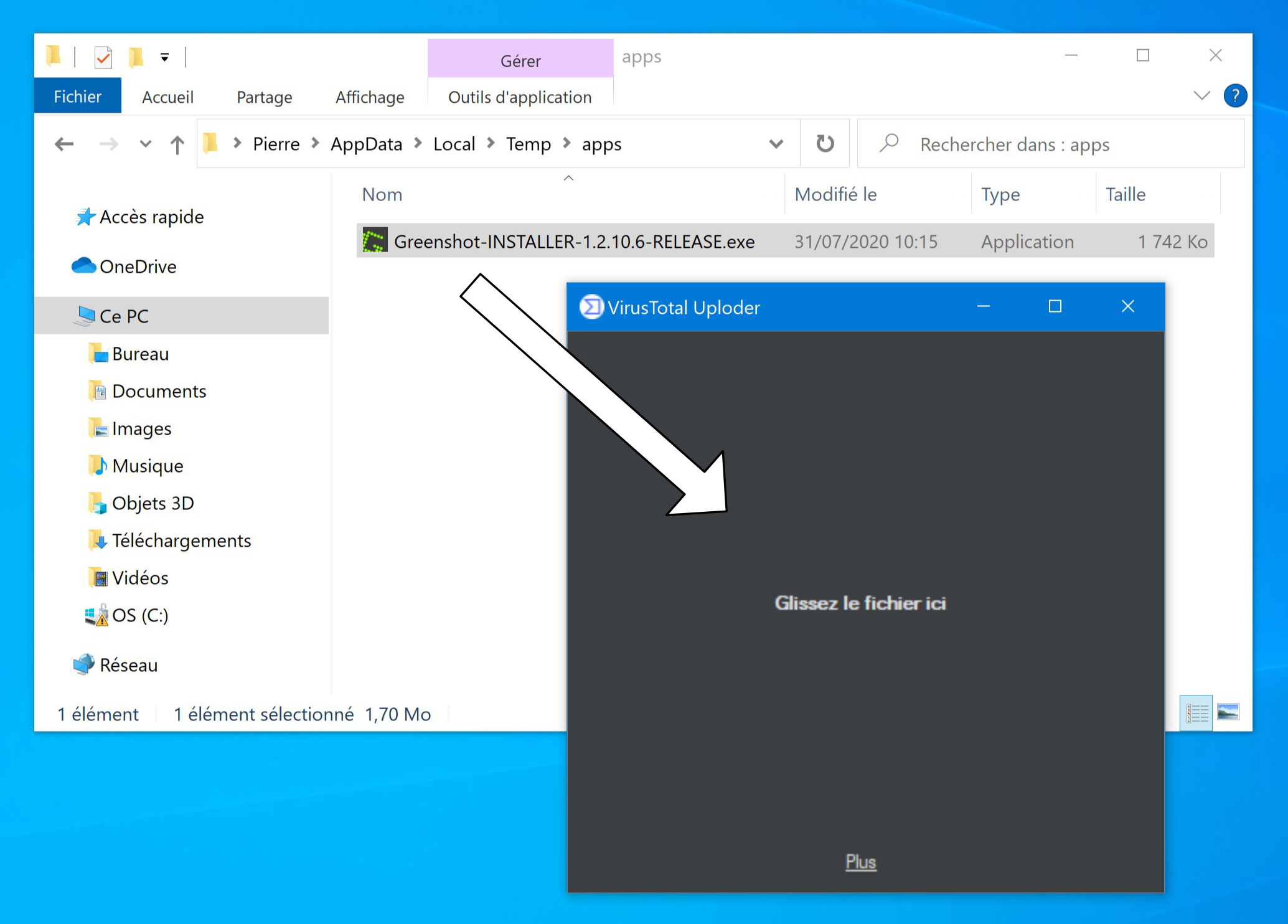
Task: Click the Explorer title bar folder icon
Action: (54, 56)
